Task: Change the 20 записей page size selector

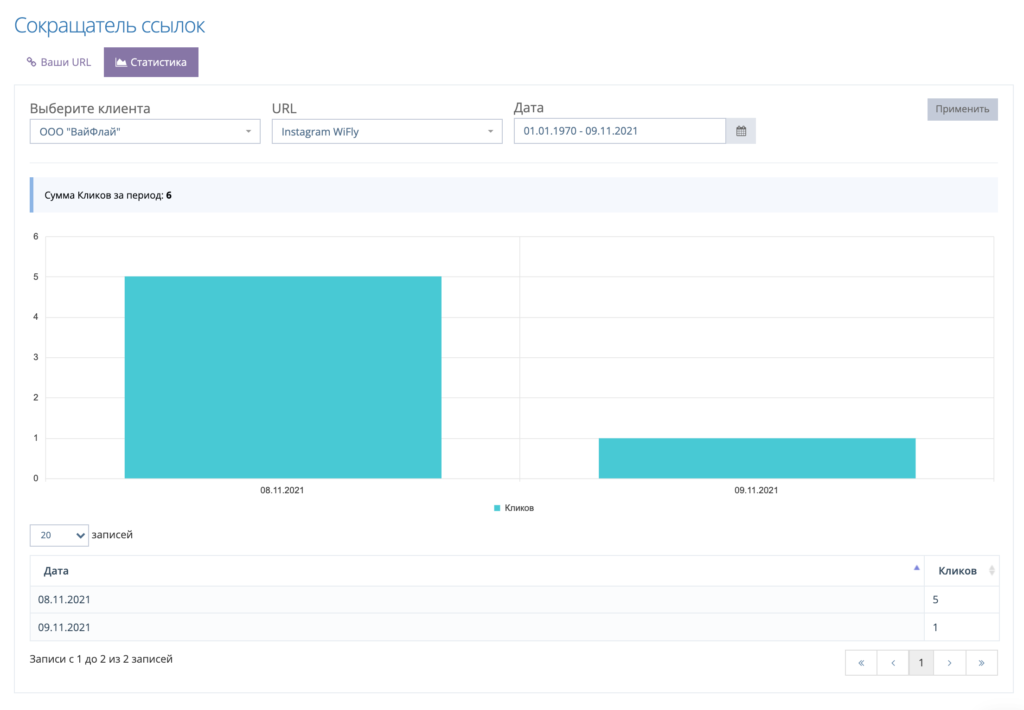Action: coord(59,535)
